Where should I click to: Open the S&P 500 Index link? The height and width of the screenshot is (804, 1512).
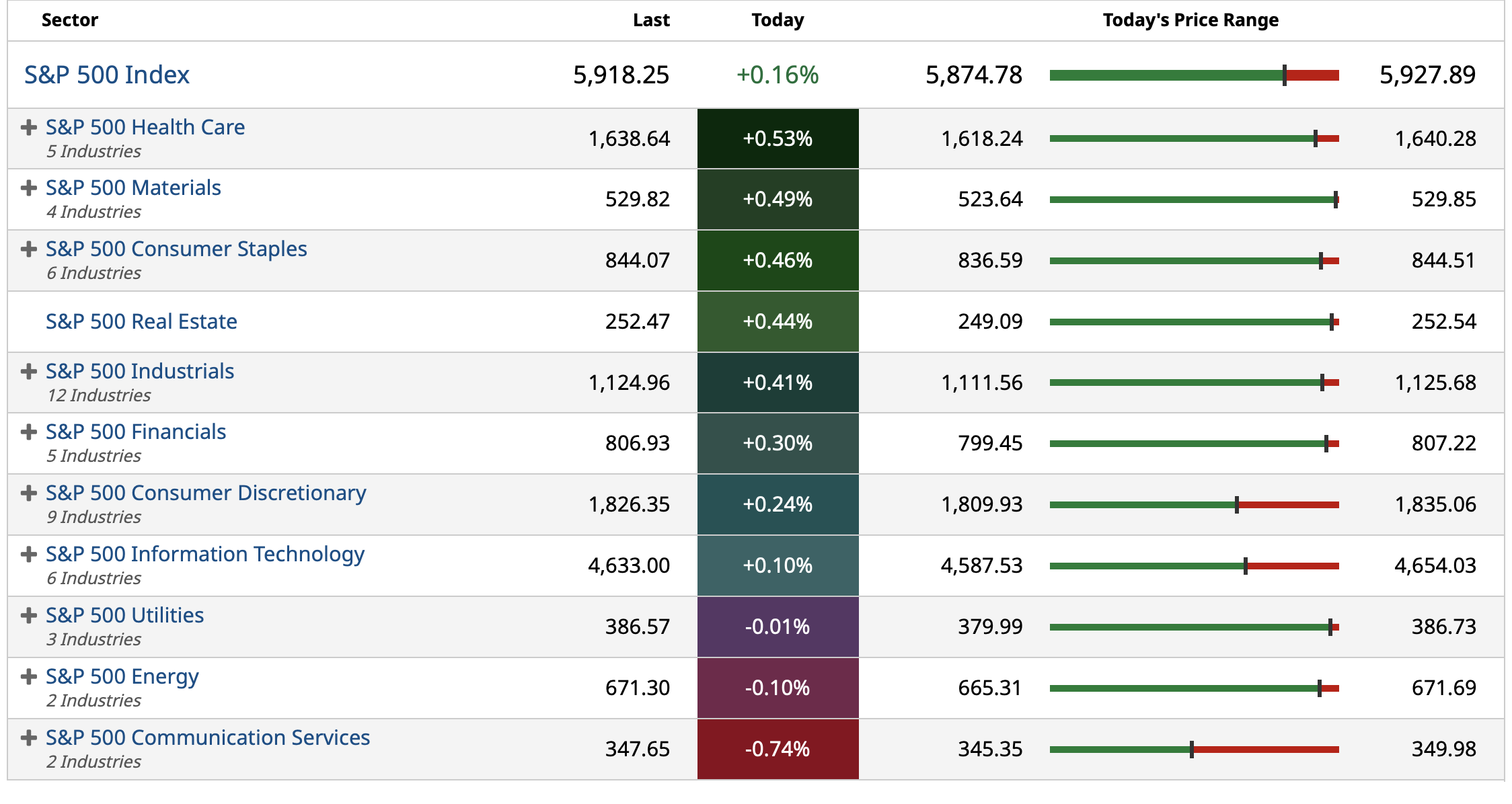(x=107, y=75)
